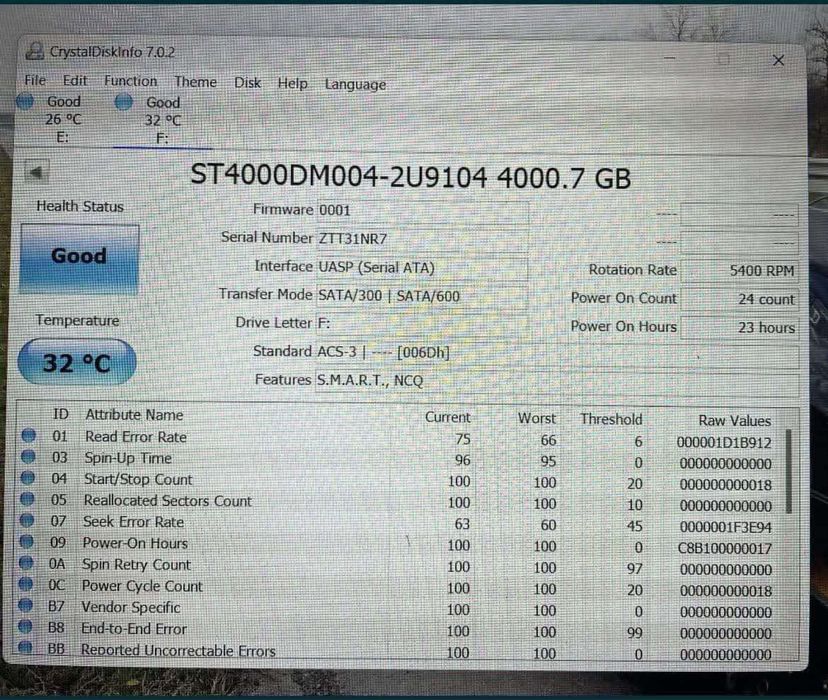Click the status dot for Reallocated Sectors Count

tap(27, 499)
